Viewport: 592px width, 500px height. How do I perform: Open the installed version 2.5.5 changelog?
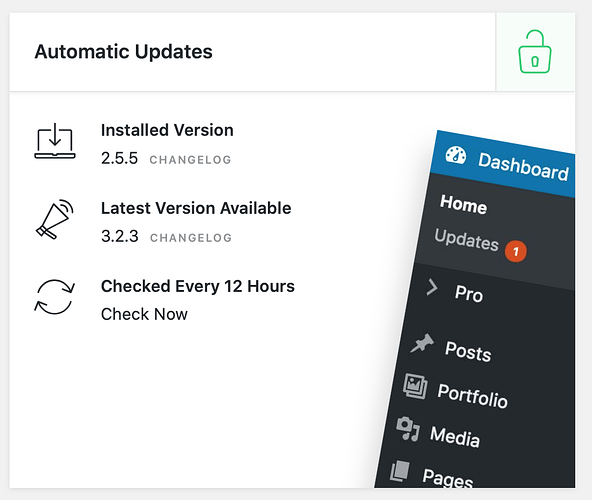pos(190,160)
